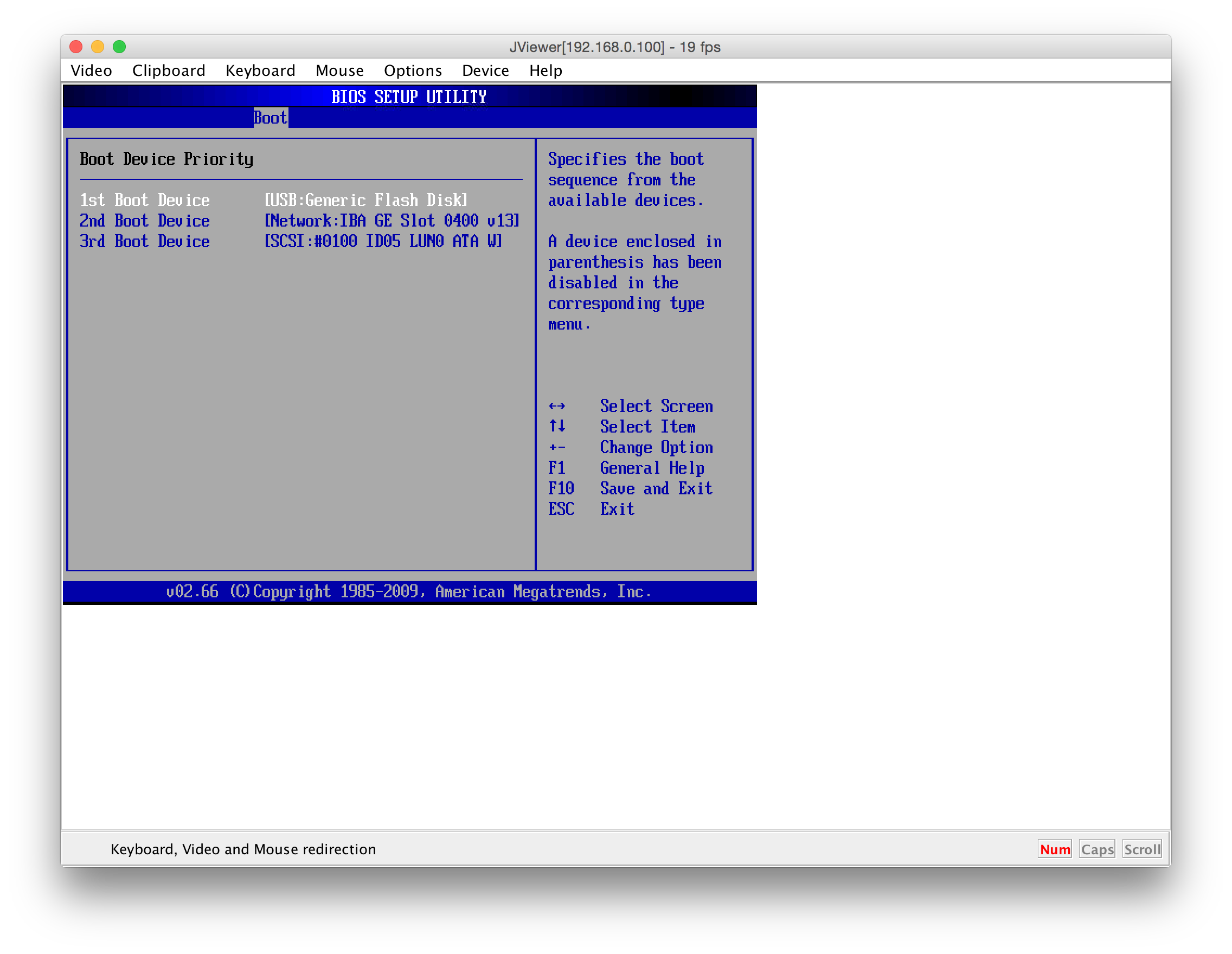Click the 'Keyboard, Video and Mouse redirection' status text
This screenshot has height=954, width=1232.
[x=243, y=849]
